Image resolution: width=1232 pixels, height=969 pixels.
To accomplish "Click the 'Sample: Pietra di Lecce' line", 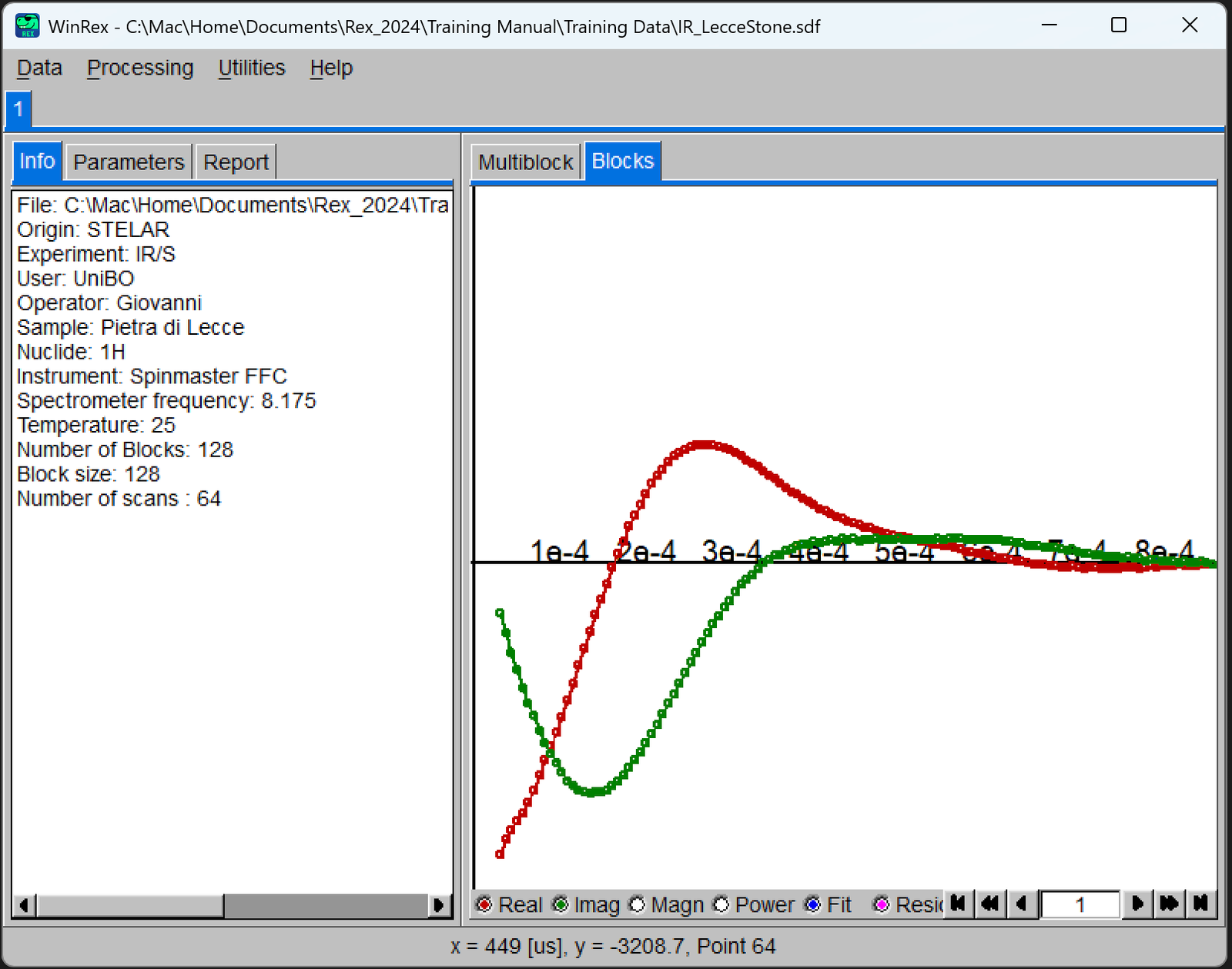I will point(131,327).
